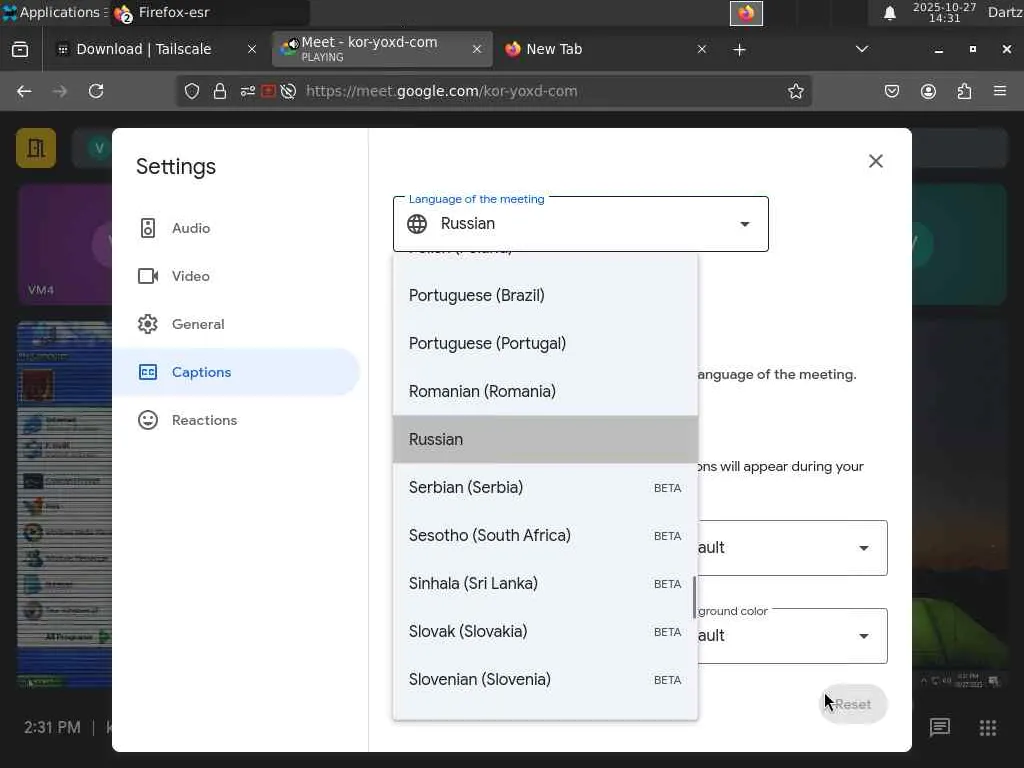1024x768 pixels.
Task: Select Serbian (Serbia) language option
Action: tap(466, 488)
